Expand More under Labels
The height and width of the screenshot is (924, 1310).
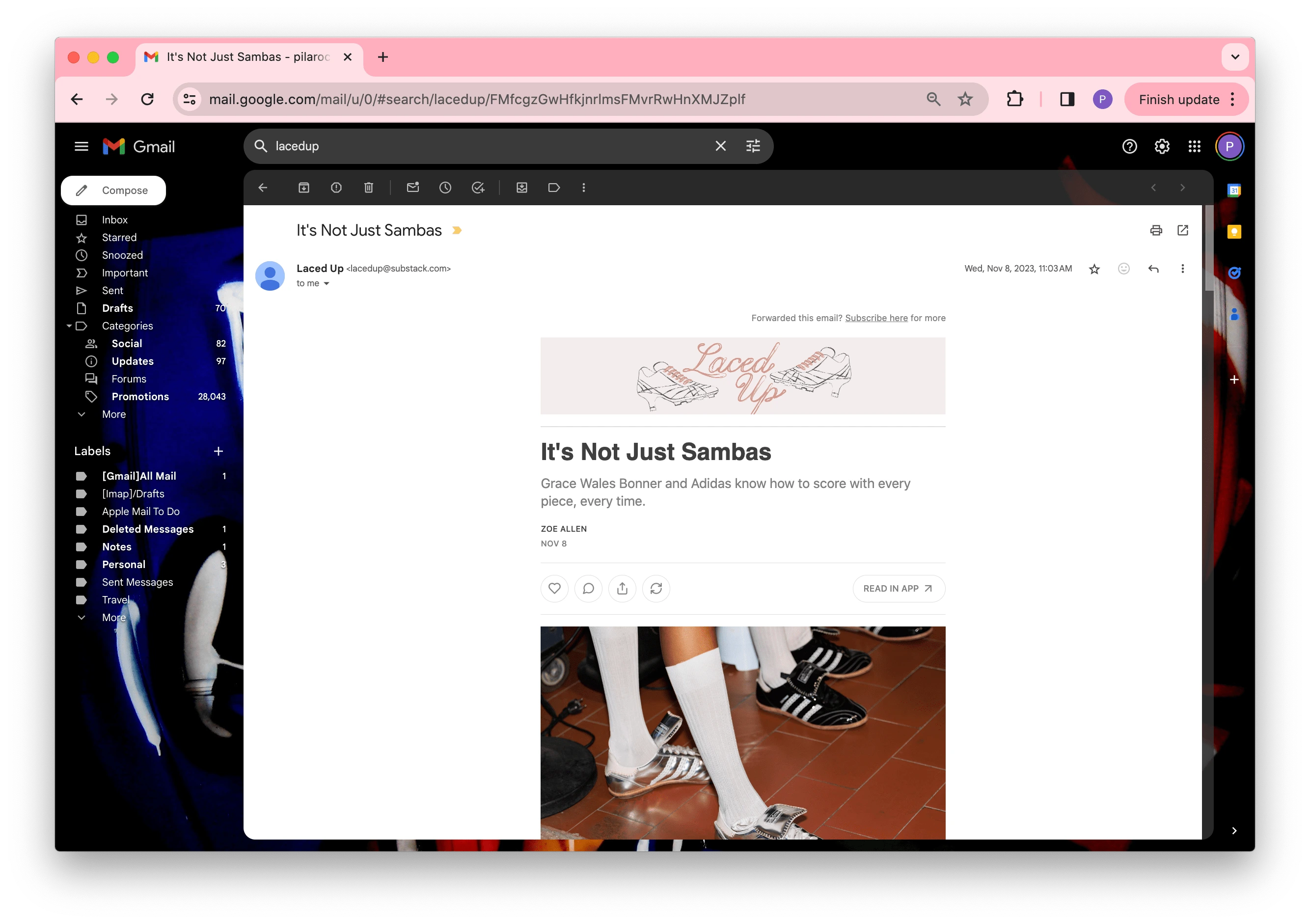(113, 618)
